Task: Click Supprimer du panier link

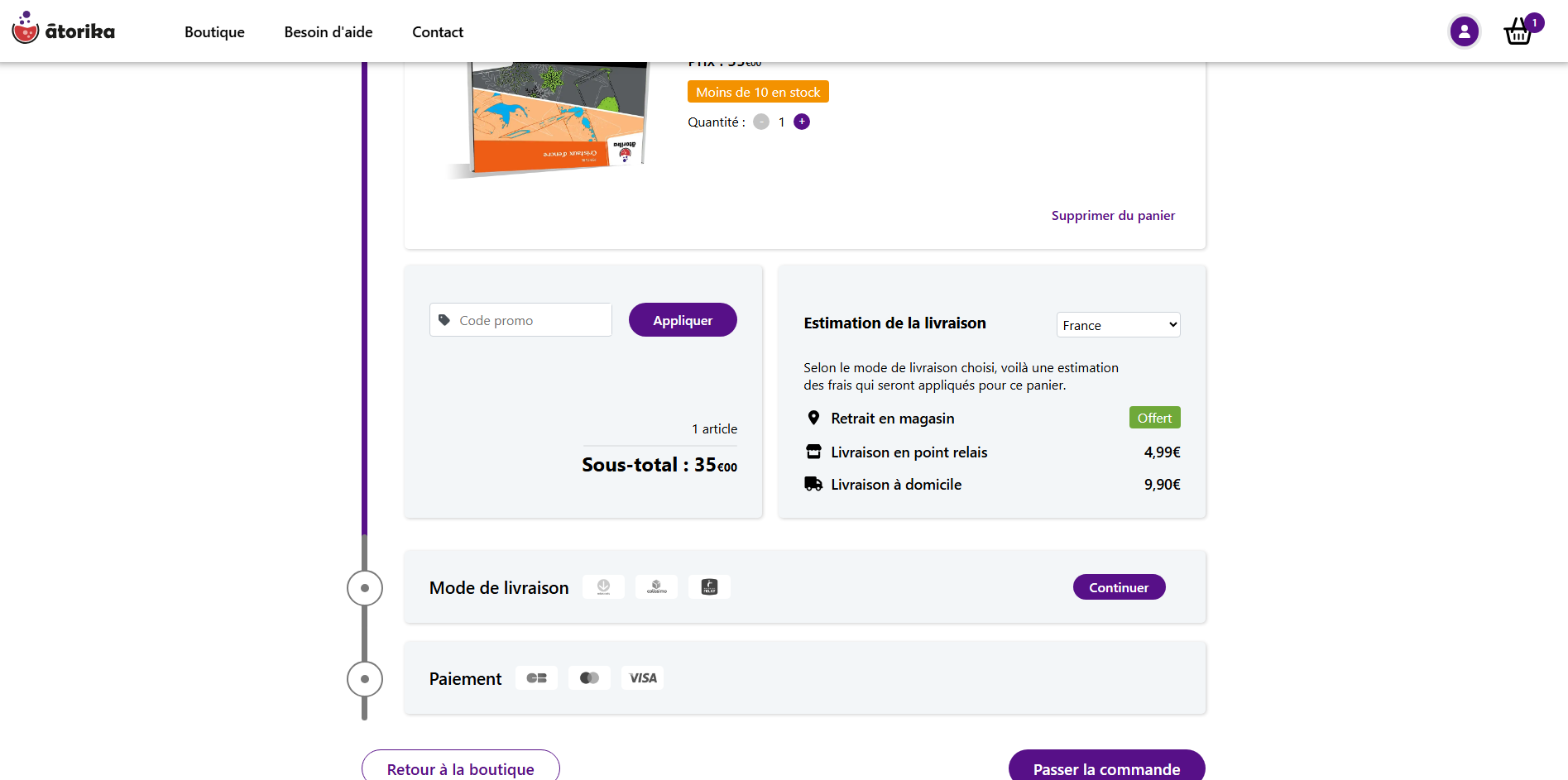Action: 1113,216
